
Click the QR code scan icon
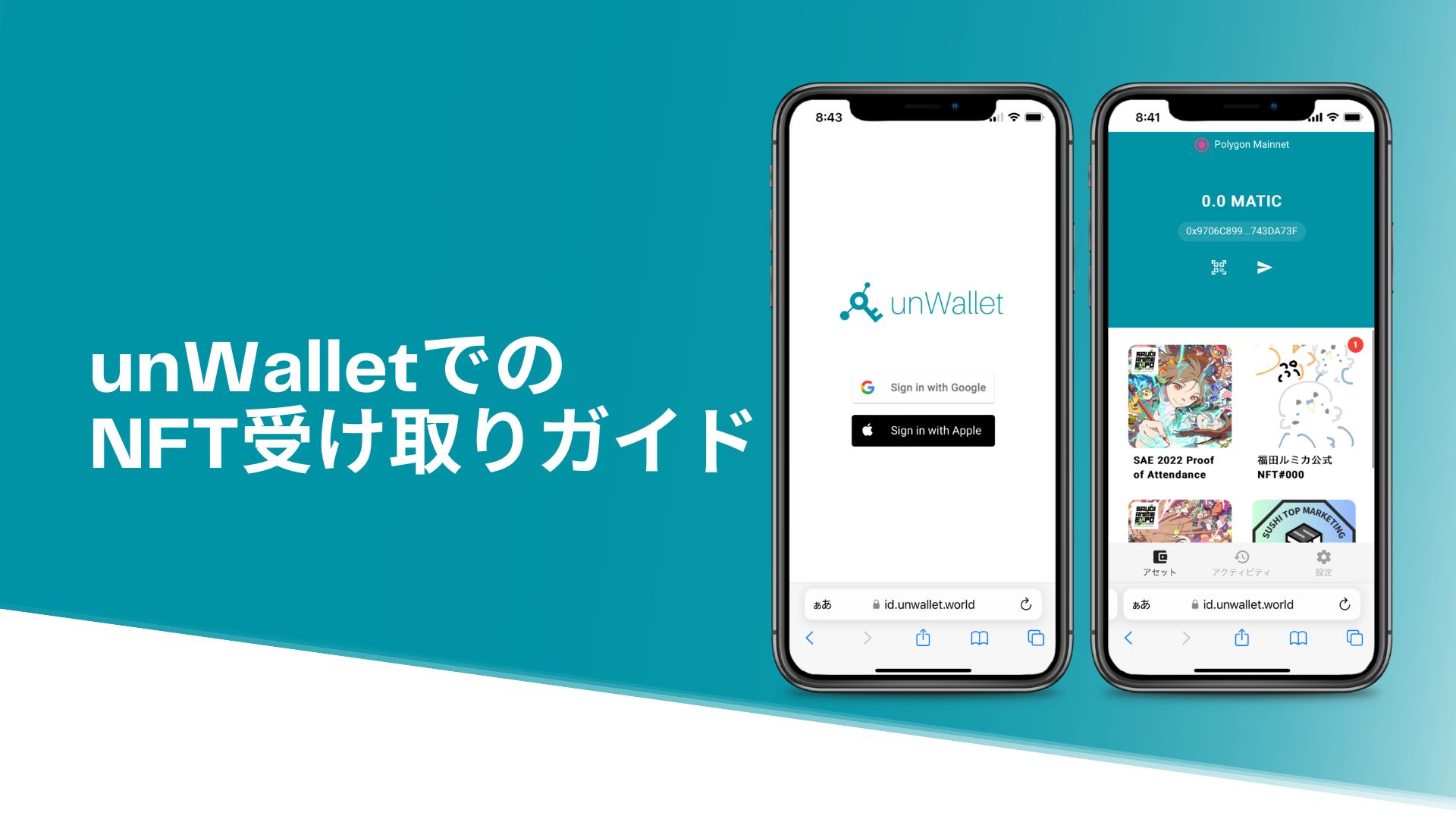tap(1219, 267)
